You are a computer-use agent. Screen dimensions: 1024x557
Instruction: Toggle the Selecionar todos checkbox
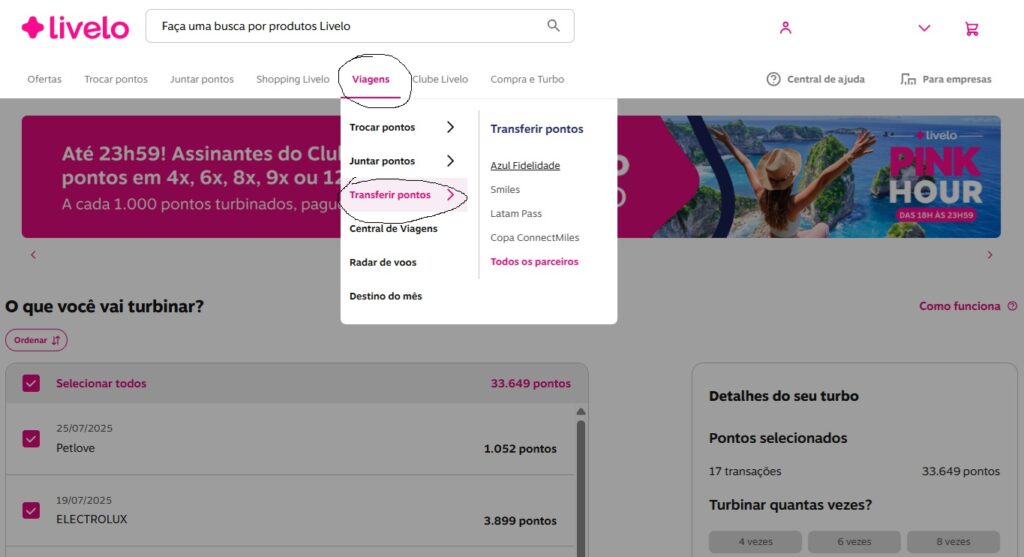pyautogui.click(x=31, y=383)
